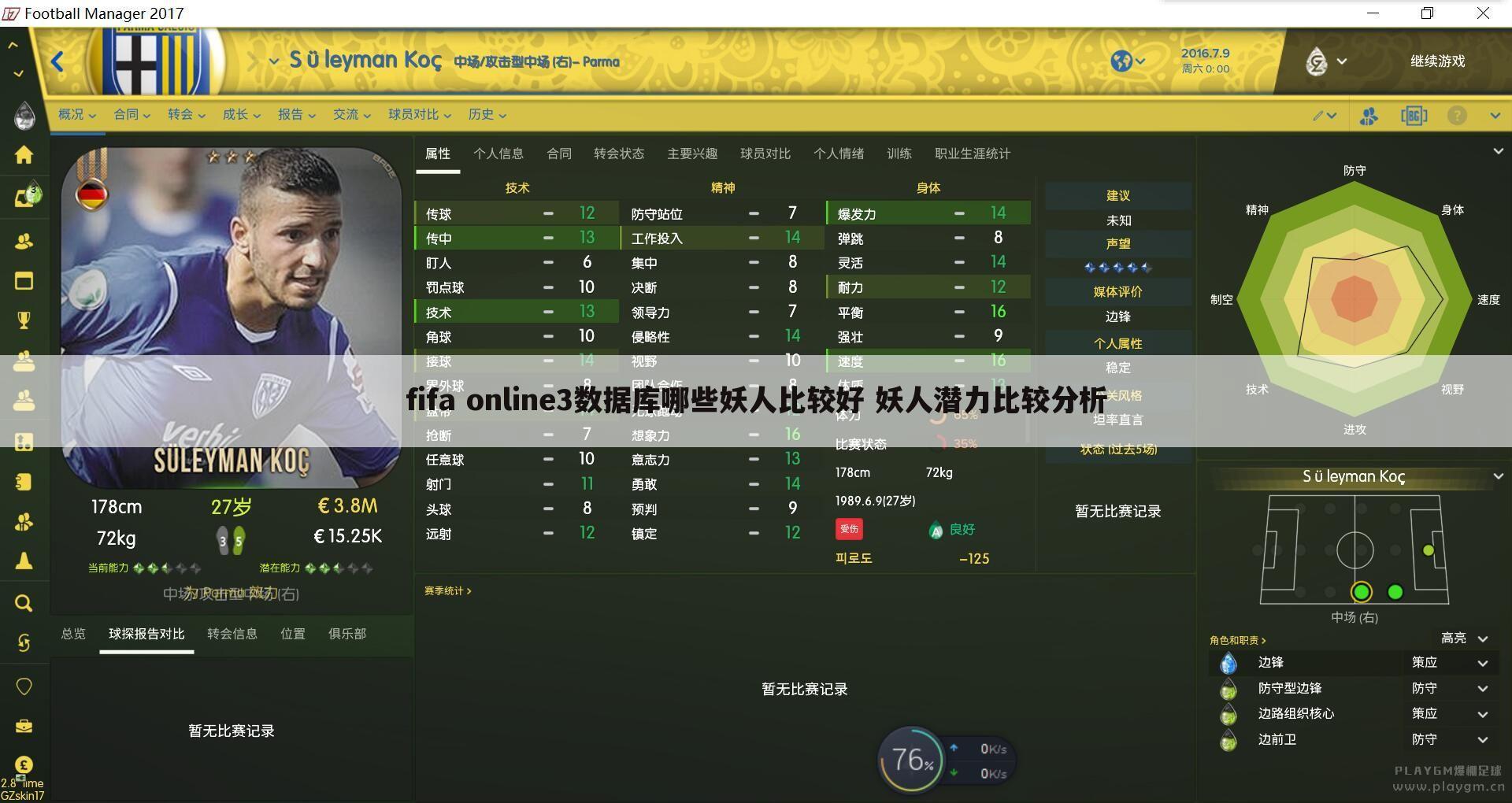
Task: Open the 转会 dropdown menu
Action: tap(186, 115)
